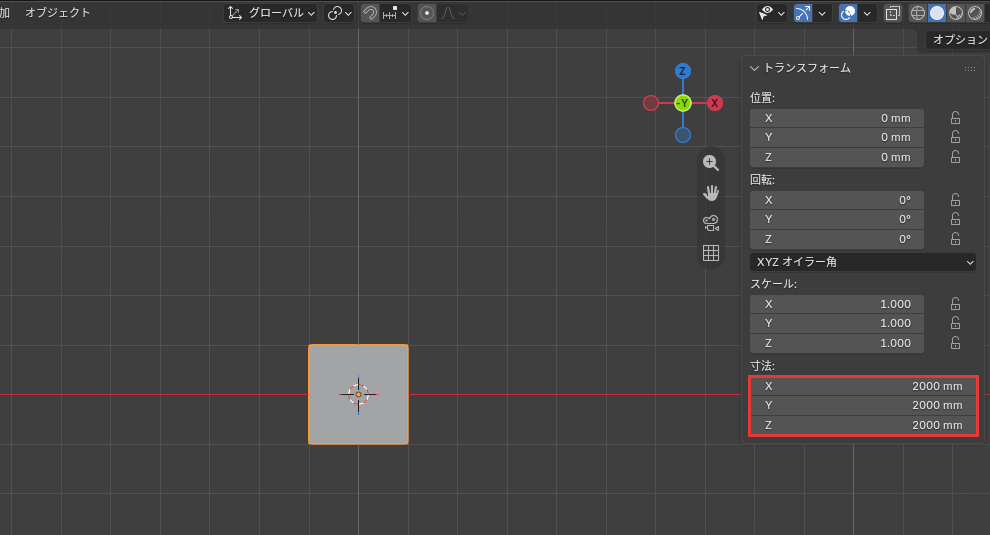Screen dimensions: 990x535
Task: Toggle the camera view icon
Action: coord(711,223)
